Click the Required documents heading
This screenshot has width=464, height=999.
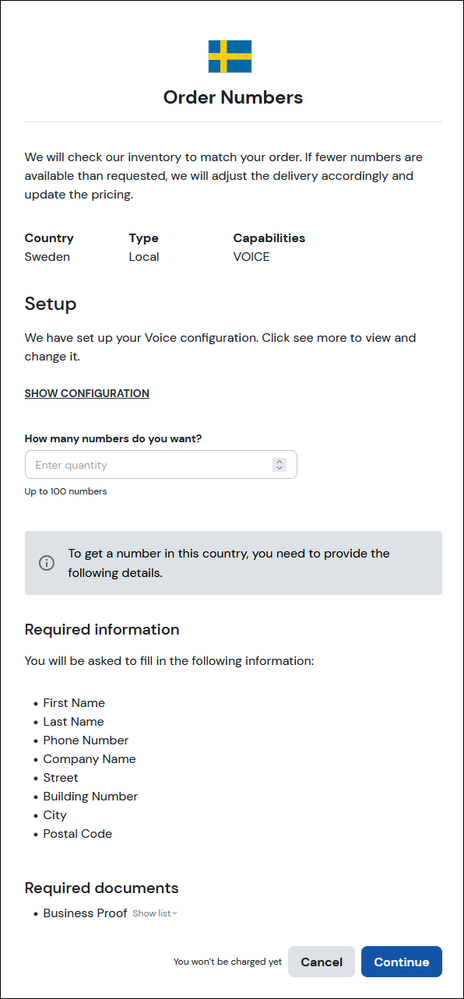(101, 888)
